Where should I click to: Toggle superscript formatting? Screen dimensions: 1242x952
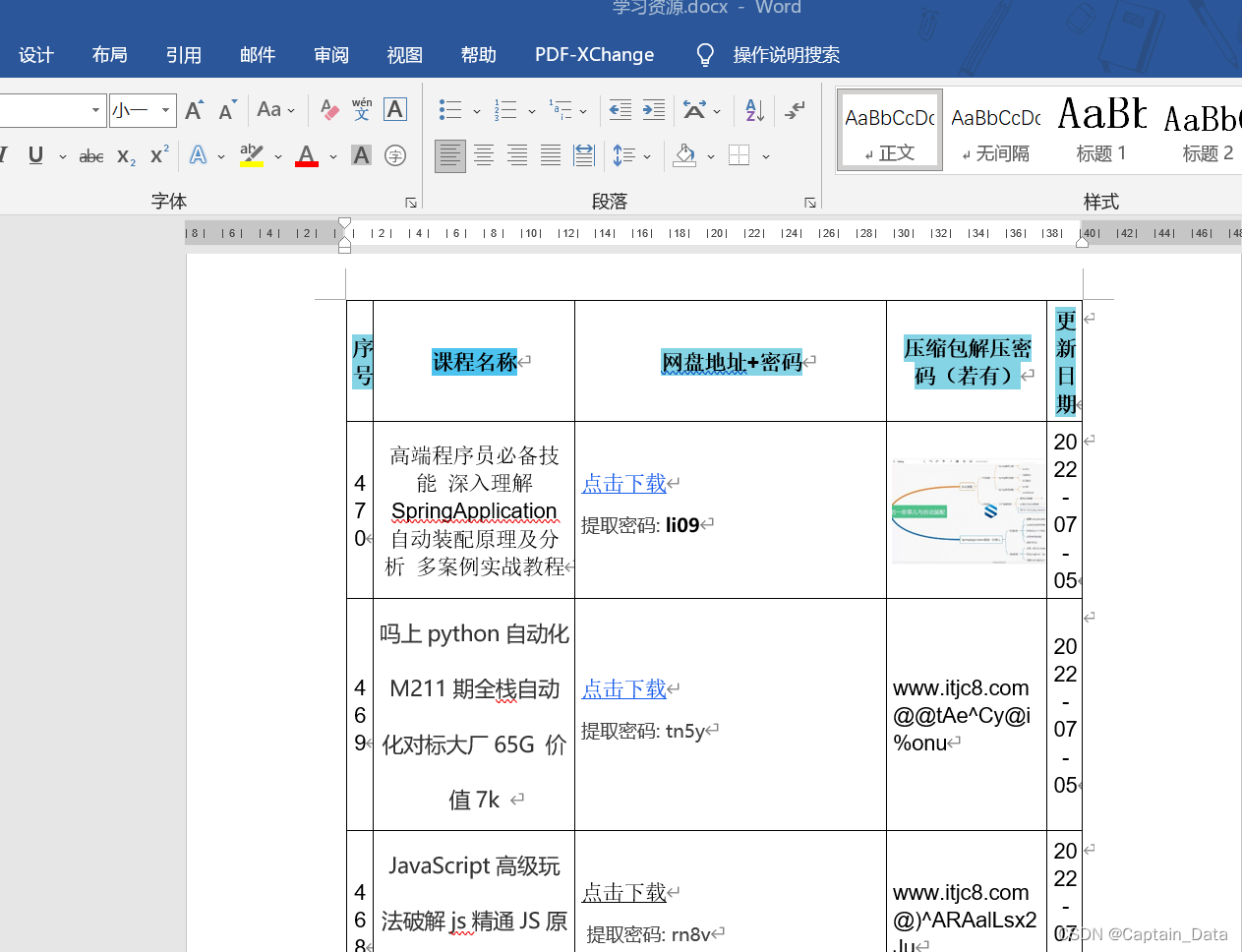[159, 155]
